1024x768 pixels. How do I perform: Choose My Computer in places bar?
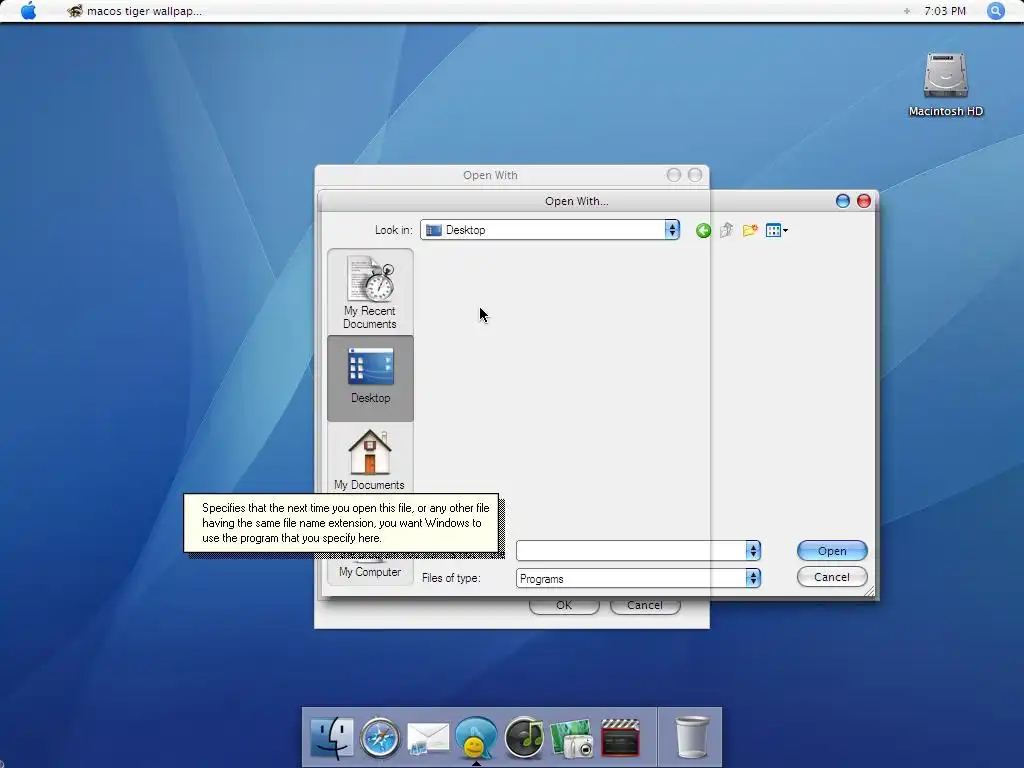[370, 571]
